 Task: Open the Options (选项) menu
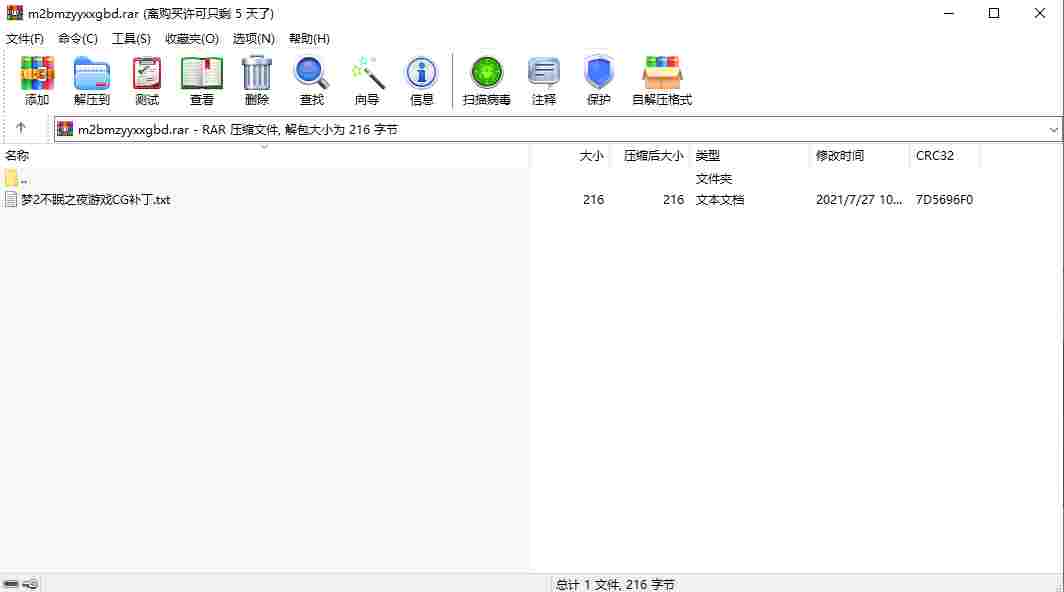pyautogui.click(x=254, y=39)
